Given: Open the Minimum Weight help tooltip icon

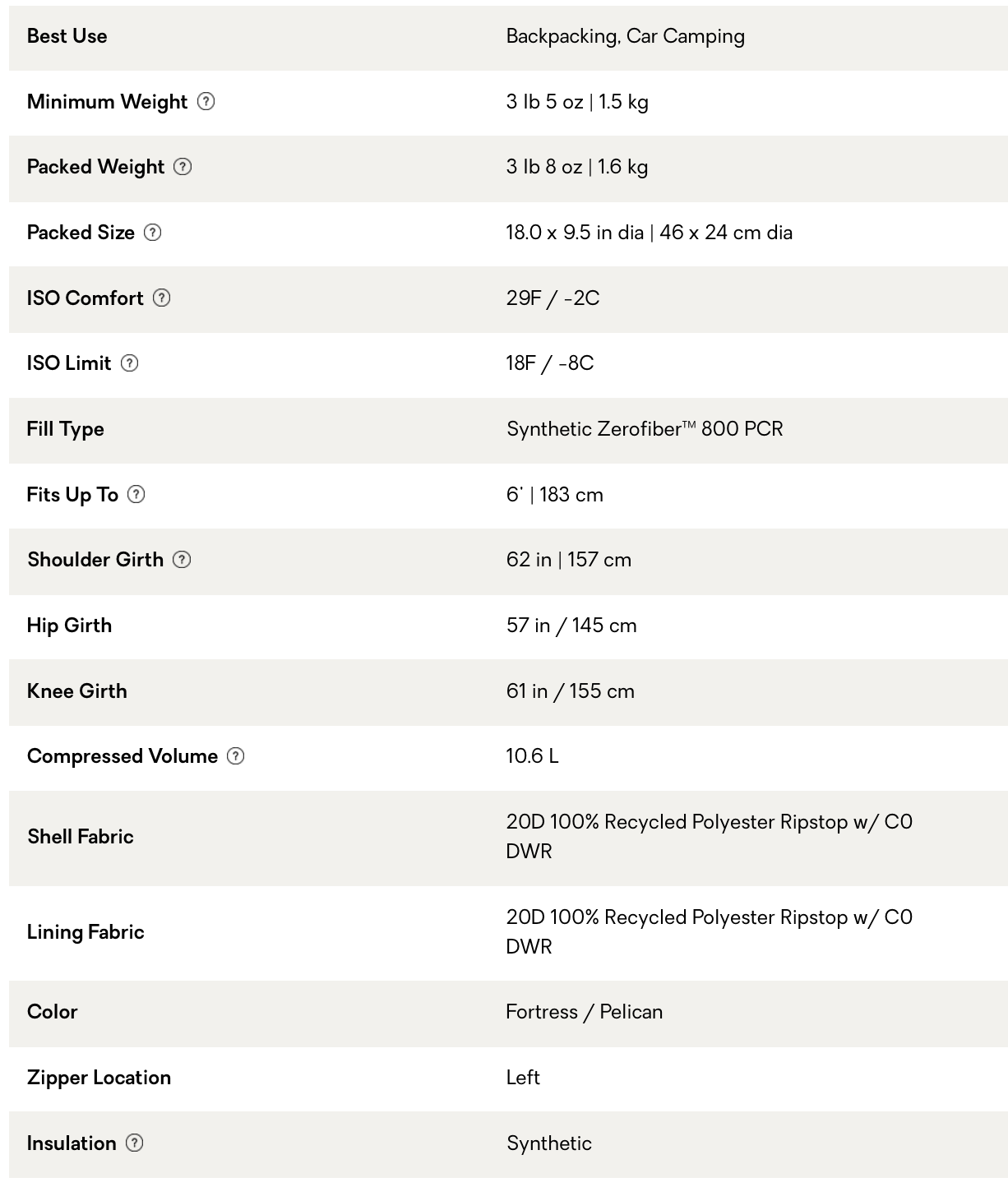Looking at the screenshot, I should tap(206, 101).
